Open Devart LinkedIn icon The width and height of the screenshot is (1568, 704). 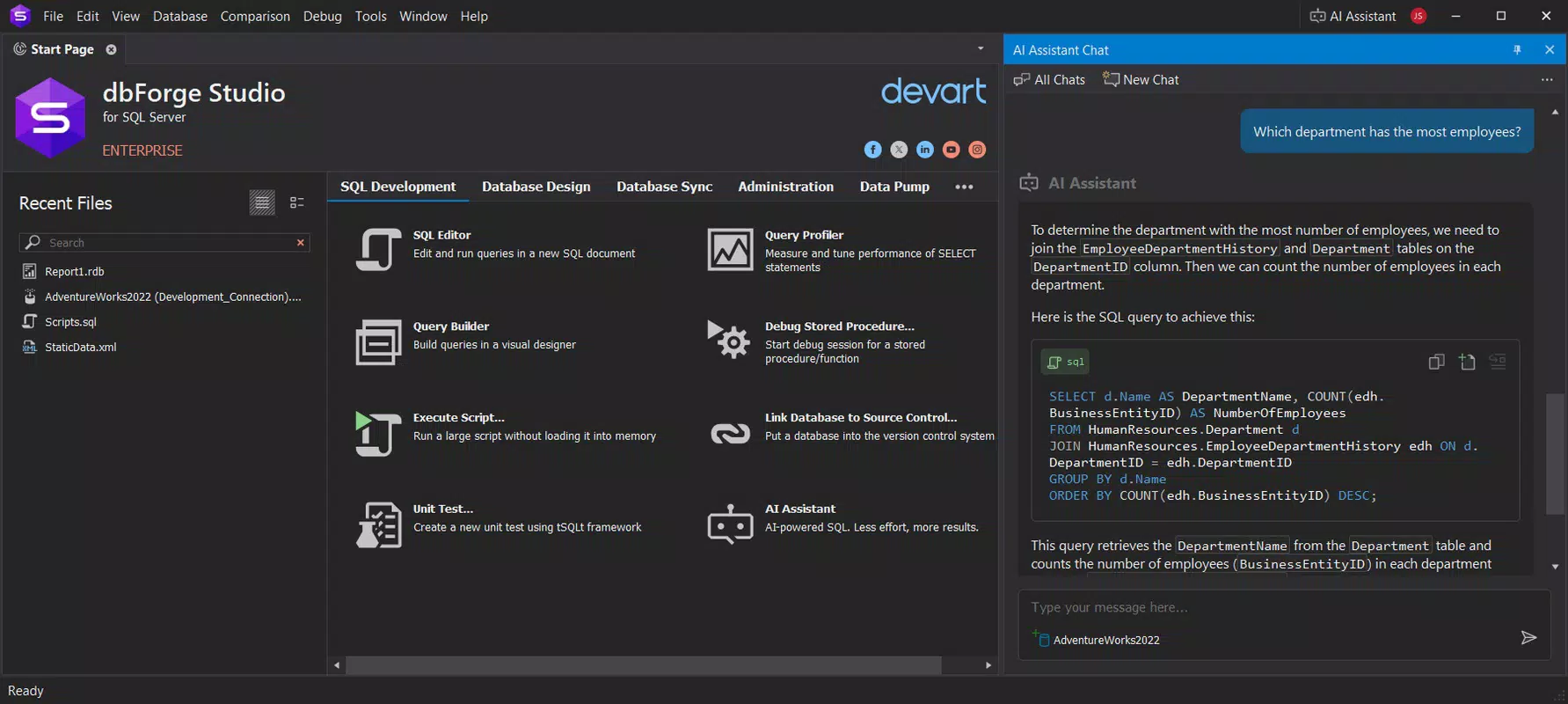pos(925,150)
